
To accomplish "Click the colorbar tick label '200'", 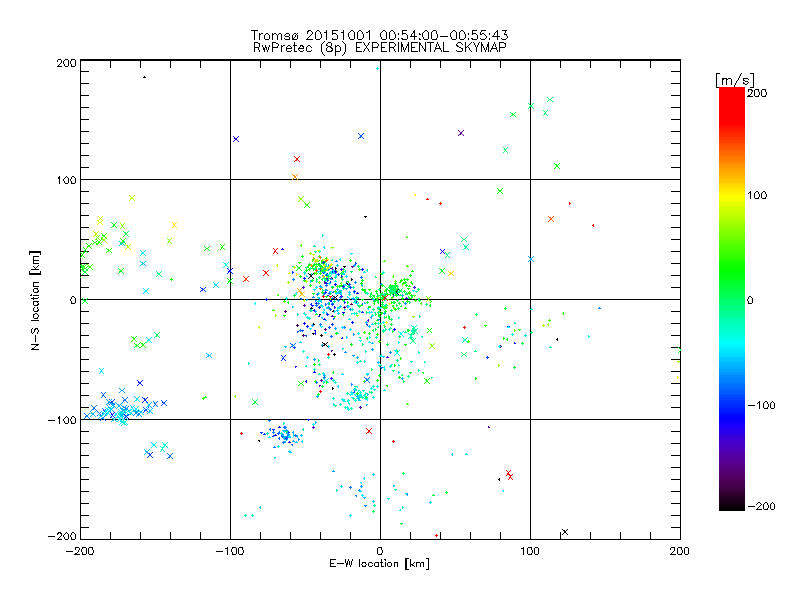I will tap(757, 93).
